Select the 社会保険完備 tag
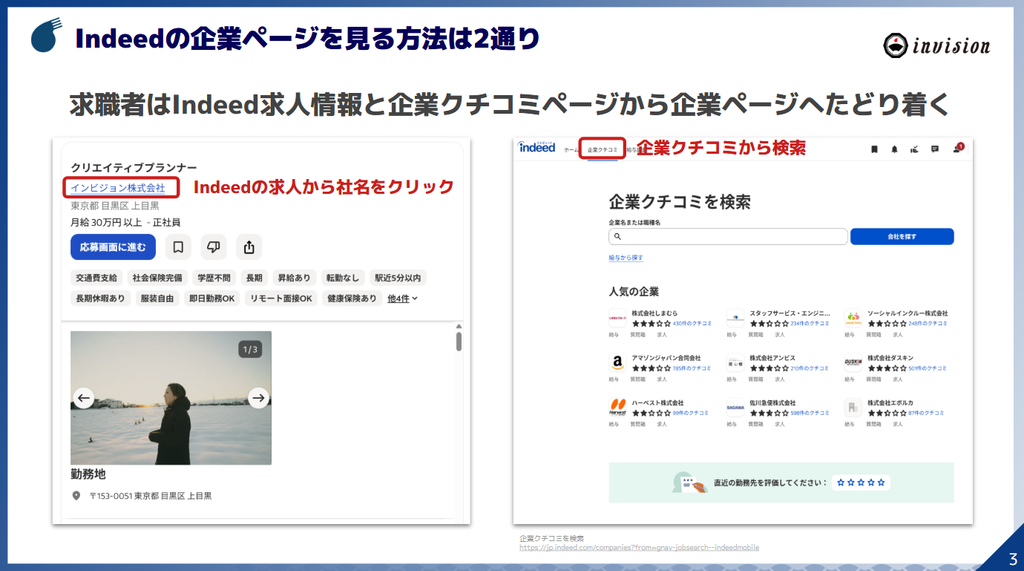Viewport: 1024px width, 571px height. coord(157,278)
